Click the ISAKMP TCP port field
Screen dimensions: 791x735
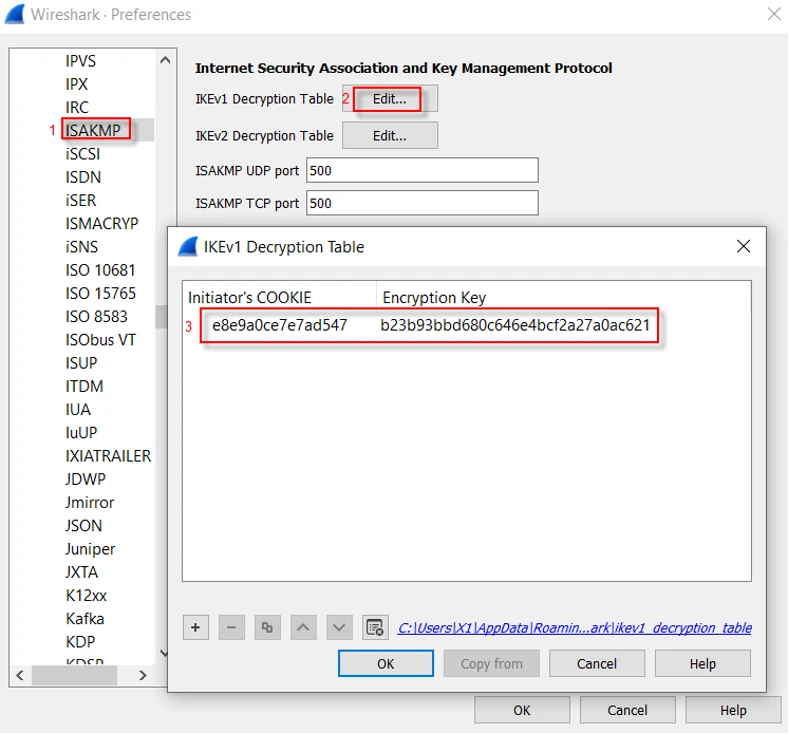pos(421,203)
